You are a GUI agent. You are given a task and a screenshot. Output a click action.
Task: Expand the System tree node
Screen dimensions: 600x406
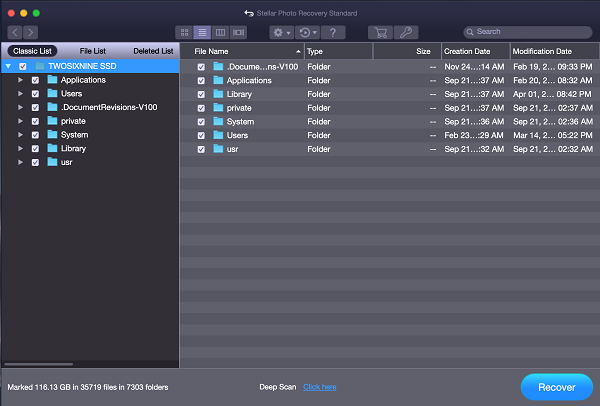click(20, 135)
